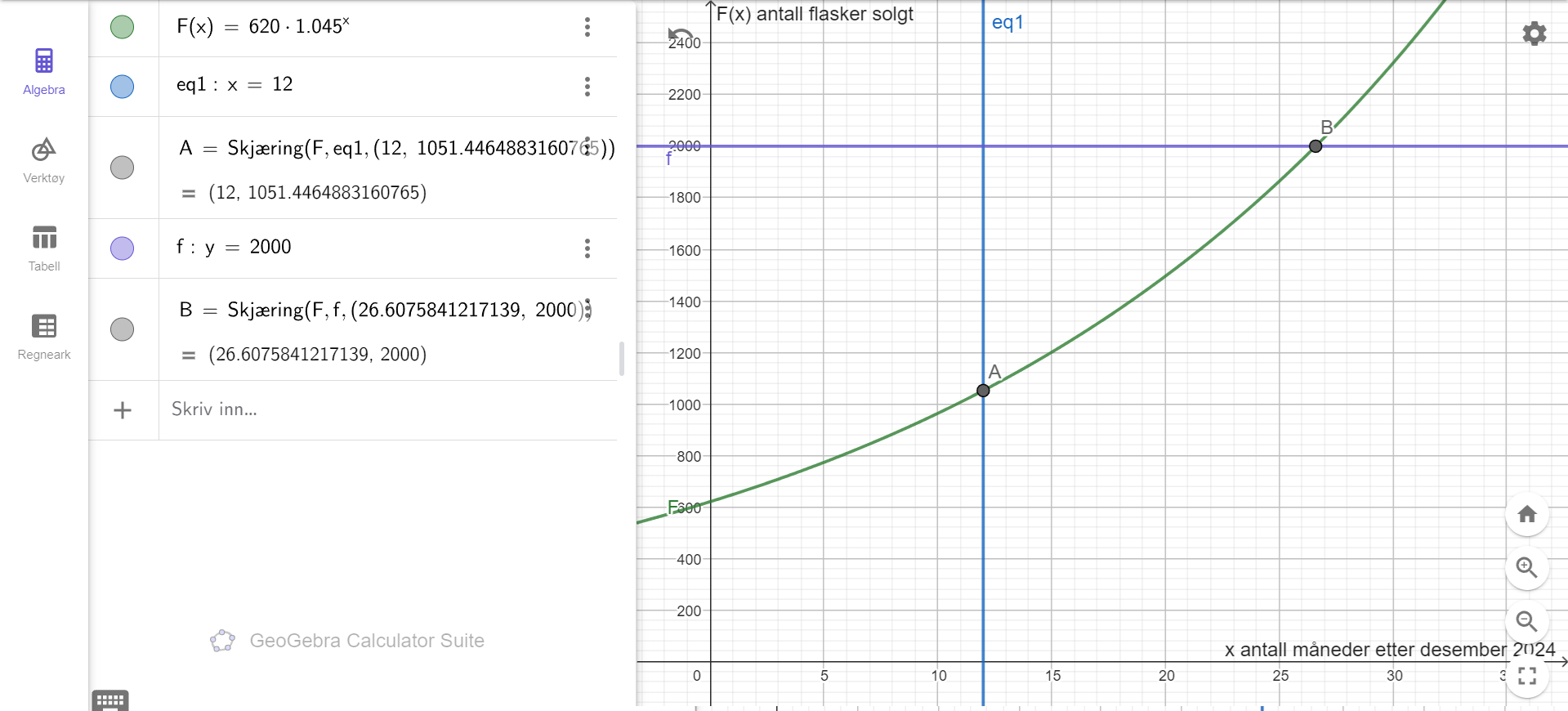The height and width of the screenshot is (711, 1568).
Task: Enter fullscreen mode
Action: tap(1526, 675)
